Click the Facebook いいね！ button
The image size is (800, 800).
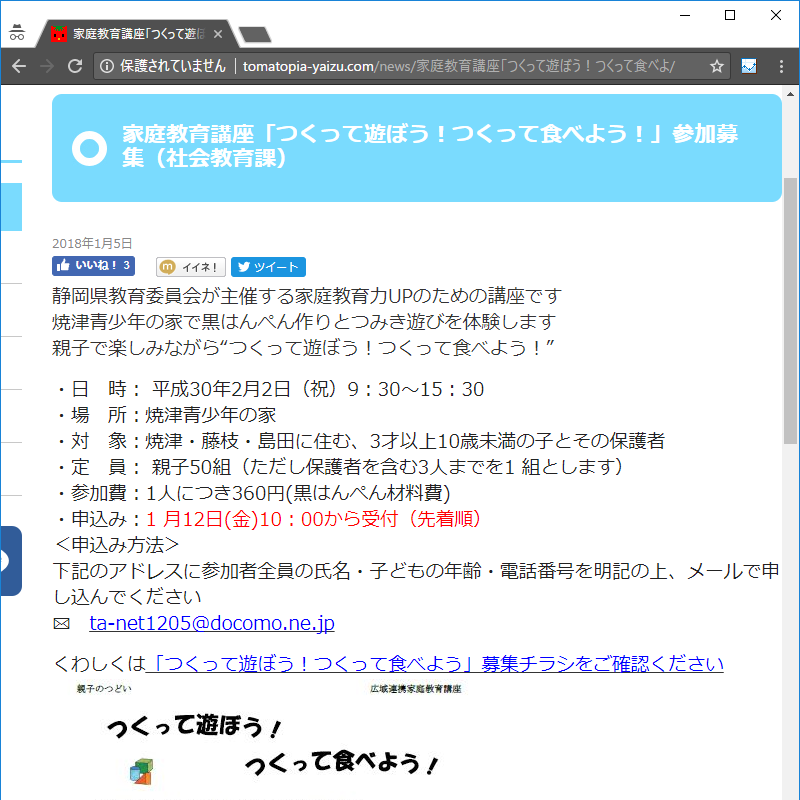[x=93, y=266]
